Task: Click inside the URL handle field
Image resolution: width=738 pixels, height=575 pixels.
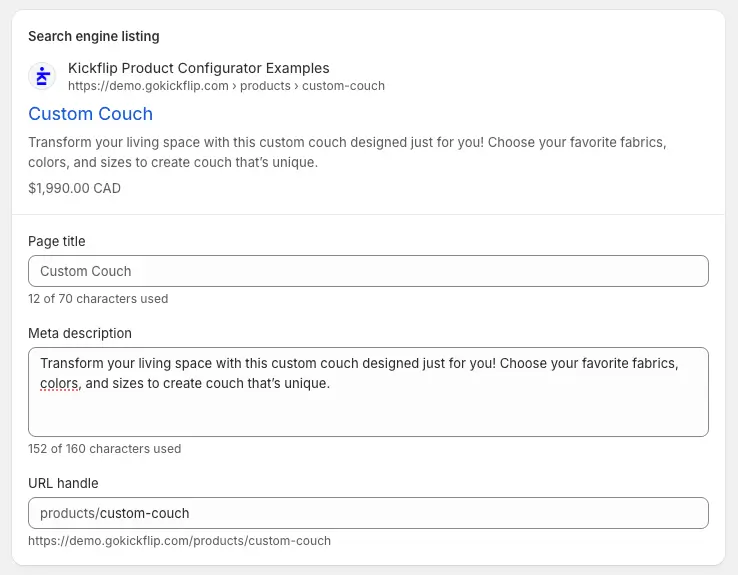Action: (440, 513)
